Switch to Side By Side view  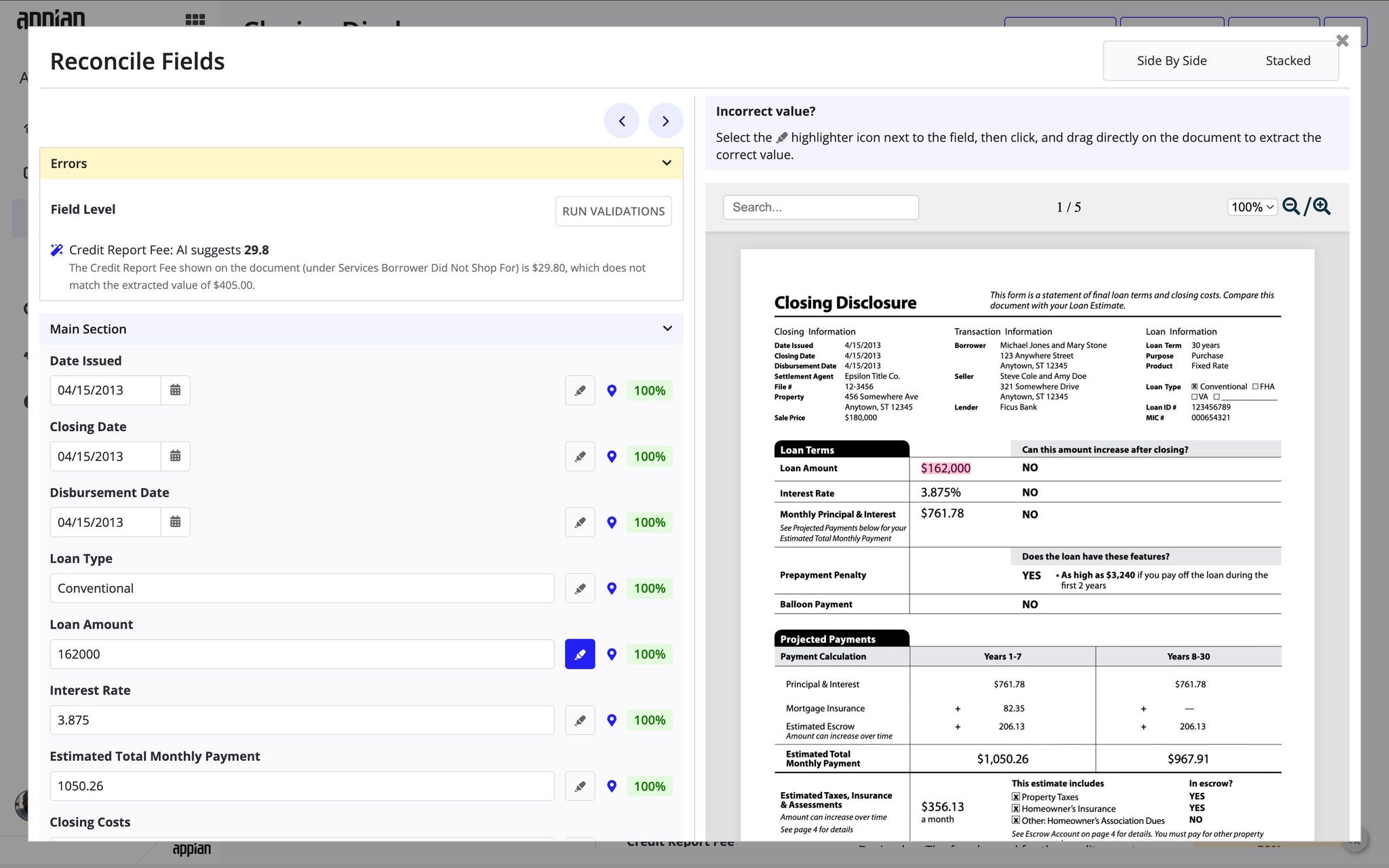(1171, 61)
